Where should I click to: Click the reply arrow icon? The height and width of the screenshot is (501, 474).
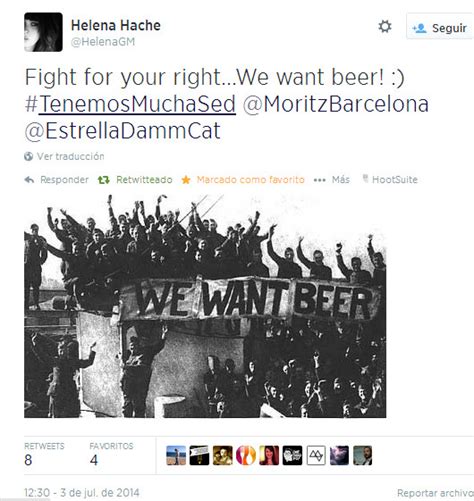[29, 180]
